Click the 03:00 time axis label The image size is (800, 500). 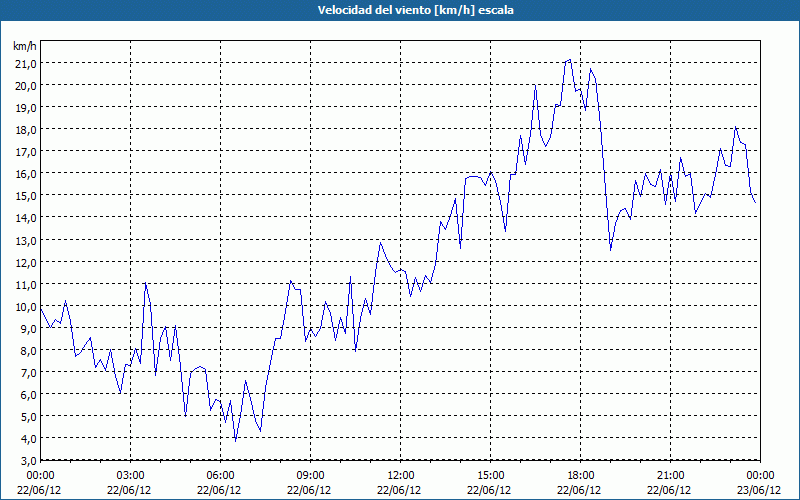[131, 476]
